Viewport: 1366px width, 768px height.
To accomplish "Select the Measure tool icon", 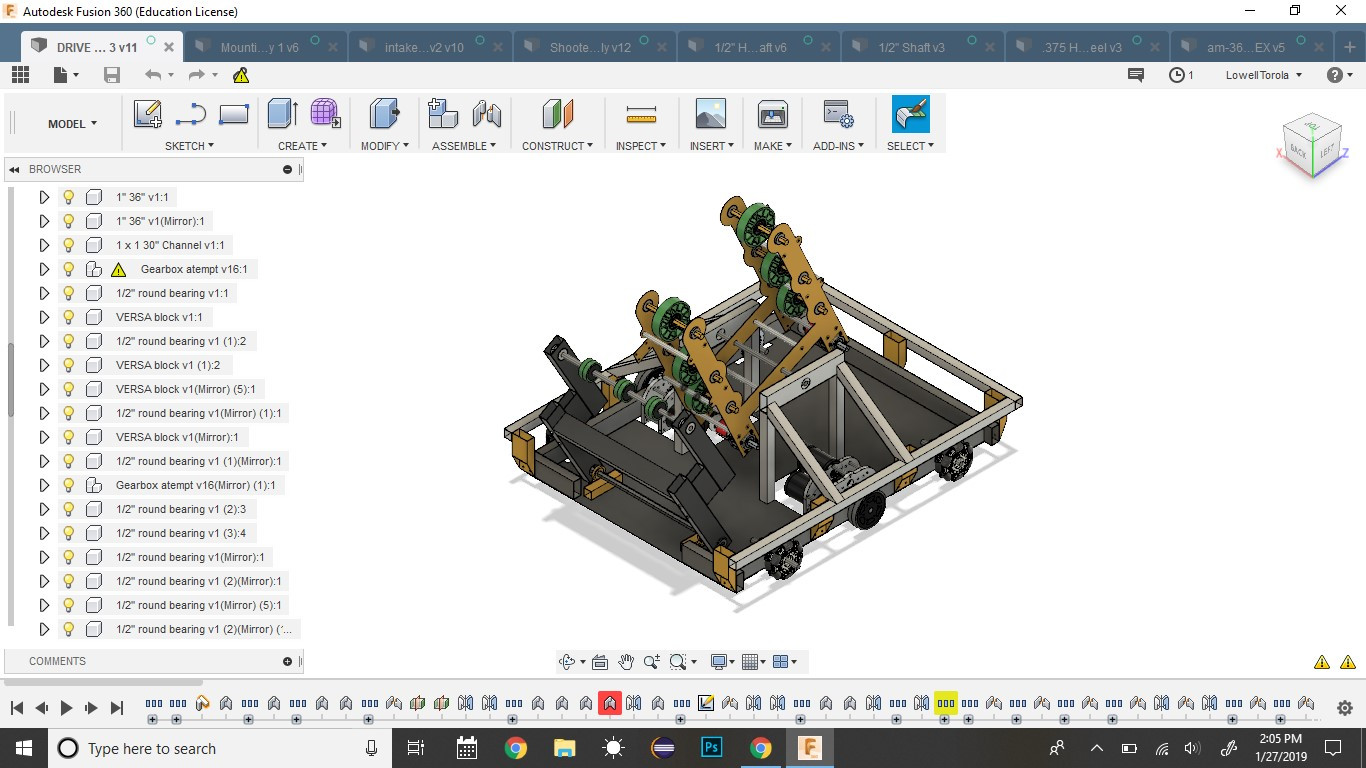I will coord(641,114).
